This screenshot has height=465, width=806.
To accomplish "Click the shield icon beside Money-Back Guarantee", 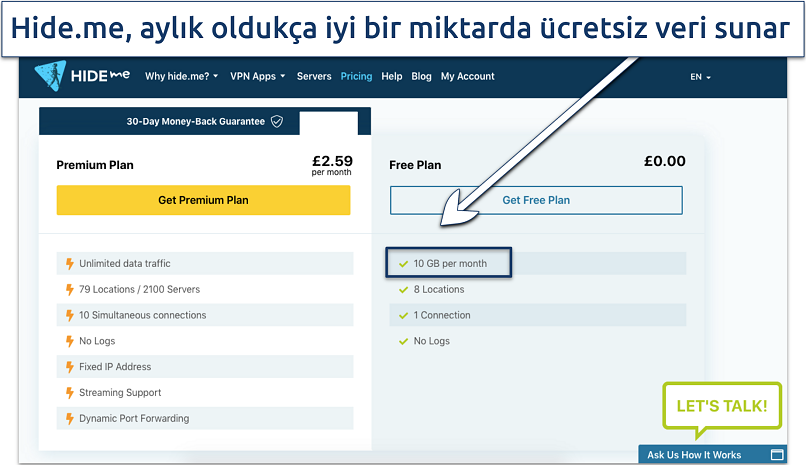I will point(277,121).
